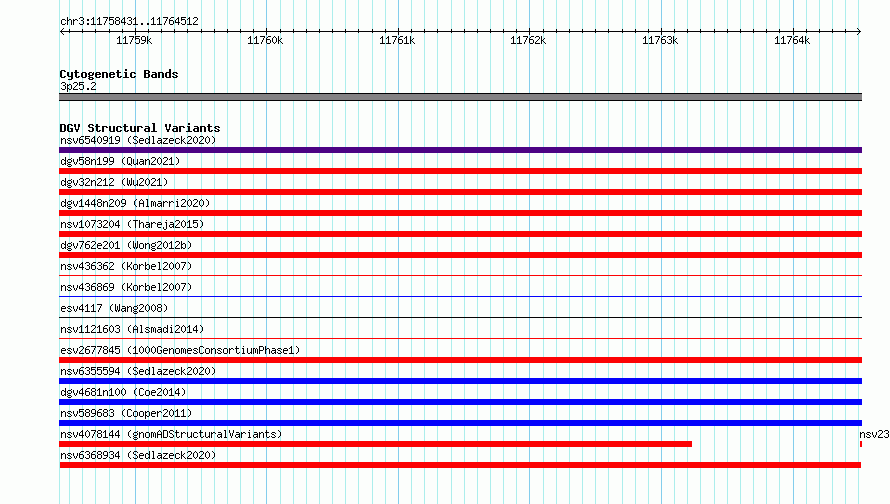Image resolution: width=890 pixels, height=504 pixels.
Task: Select the purple nsv6540919 variant bar
Action: click(x=460, y=150)
